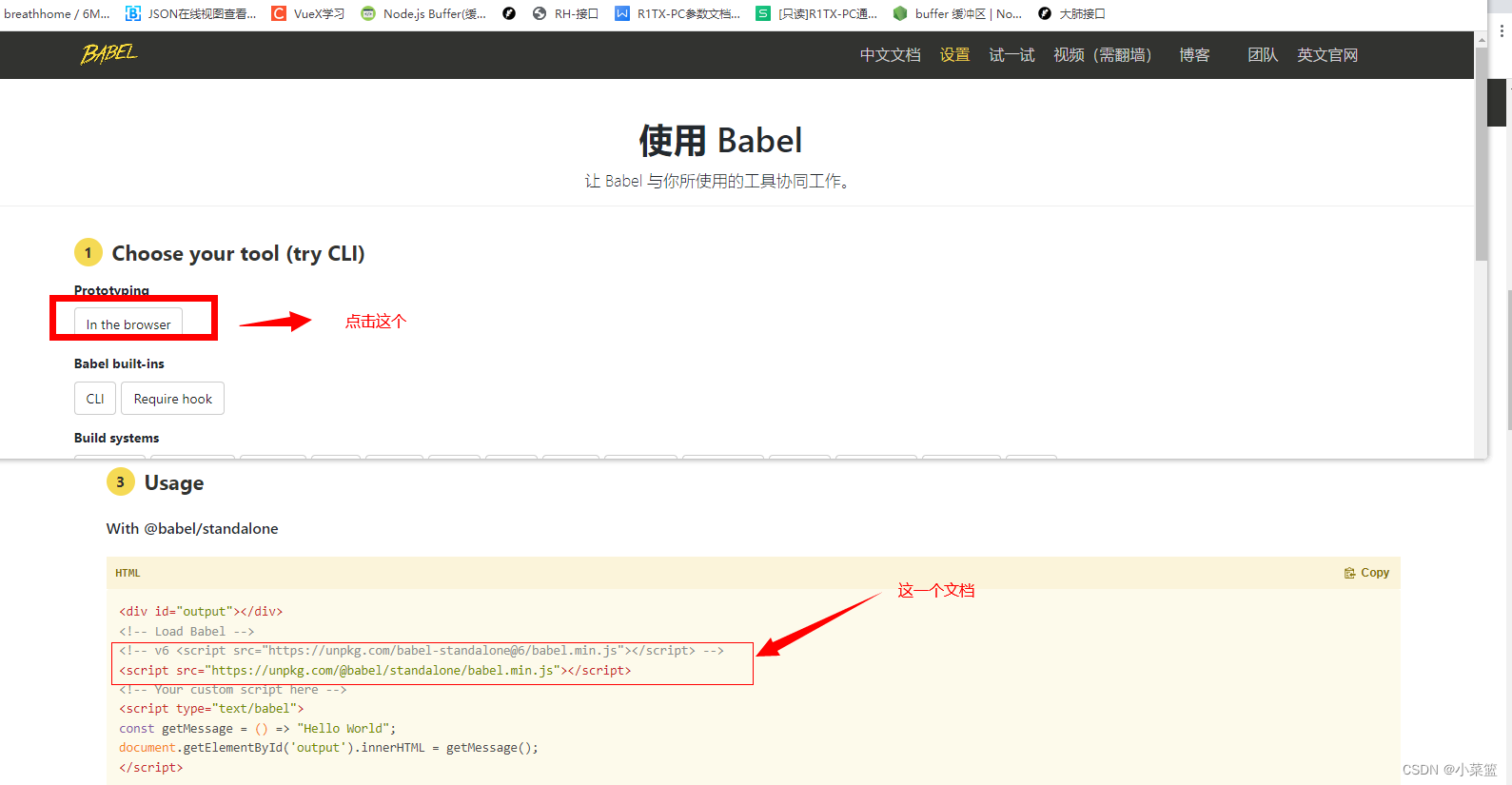Open the 大肺接口 bookmark
The width and height of the screenshot is (1512, 785).
pyautogui.click(x=1071, y=13)
